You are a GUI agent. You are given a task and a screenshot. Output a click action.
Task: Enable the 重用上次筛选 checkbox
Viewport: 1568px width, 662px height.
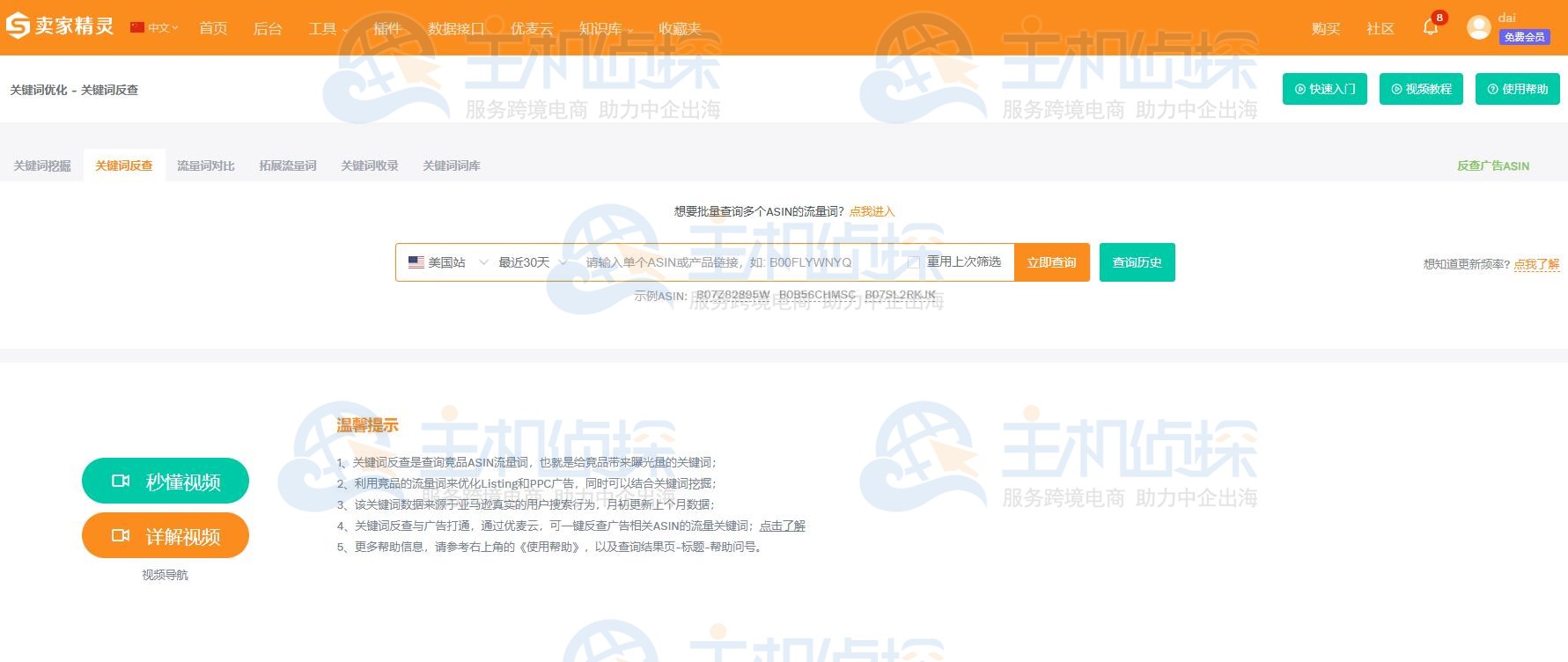tap(914, 262)
